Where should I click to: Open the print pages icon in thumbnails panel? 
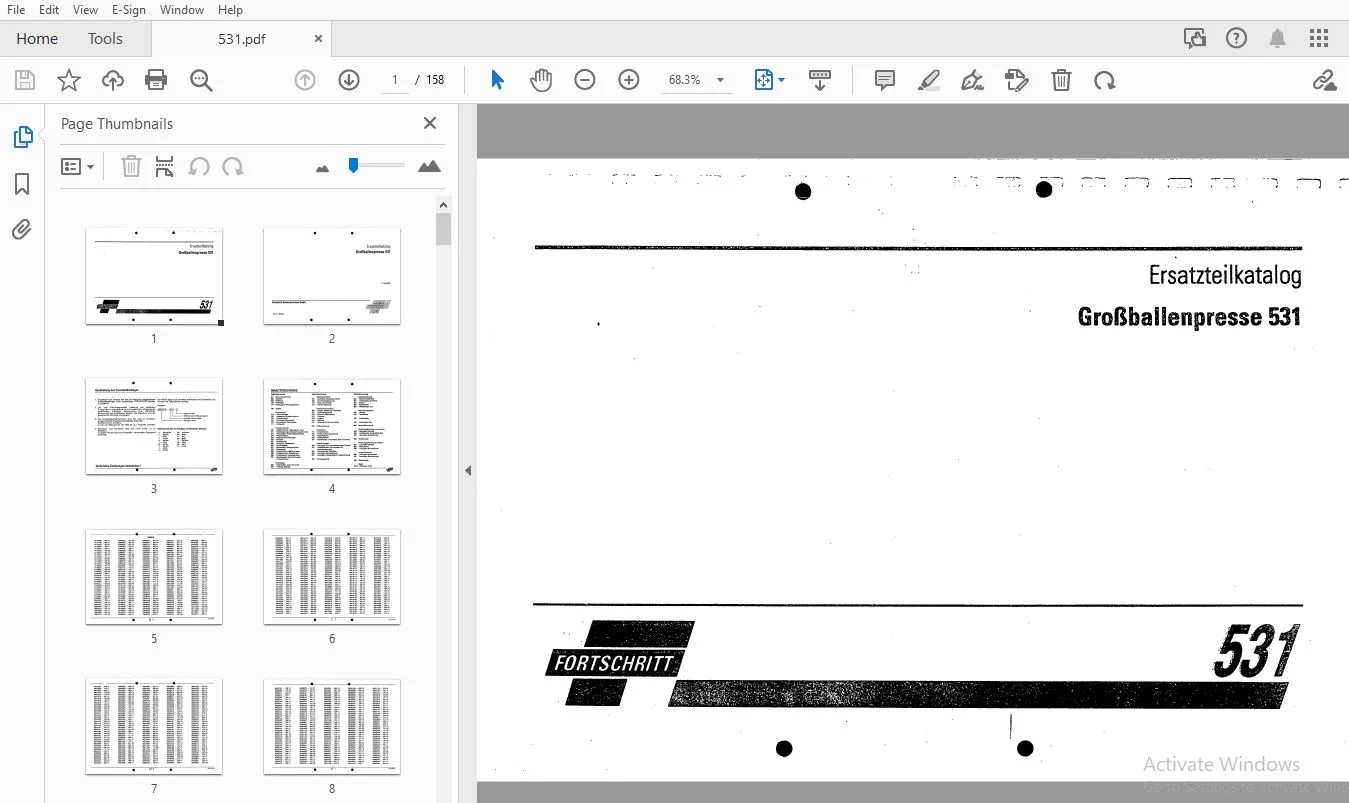165,167
